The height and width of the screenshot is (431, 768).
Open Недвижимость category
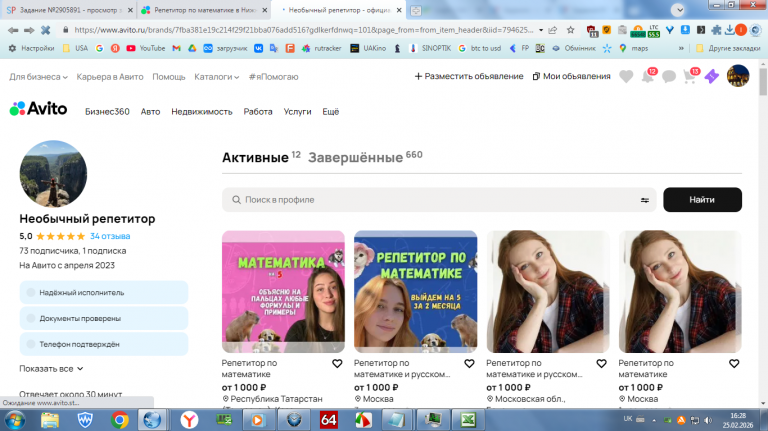pos(202,112)
